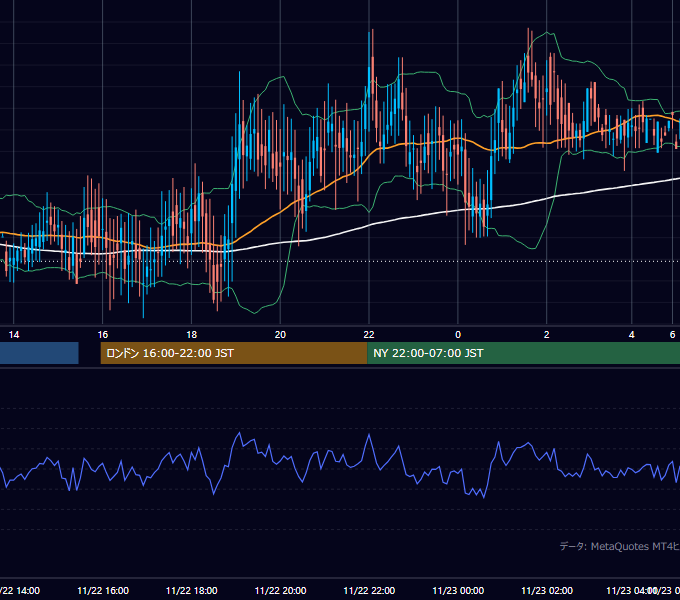Click the 14 hour axis label
This screenshot has width=680, height=600.
tap(14, 335)
